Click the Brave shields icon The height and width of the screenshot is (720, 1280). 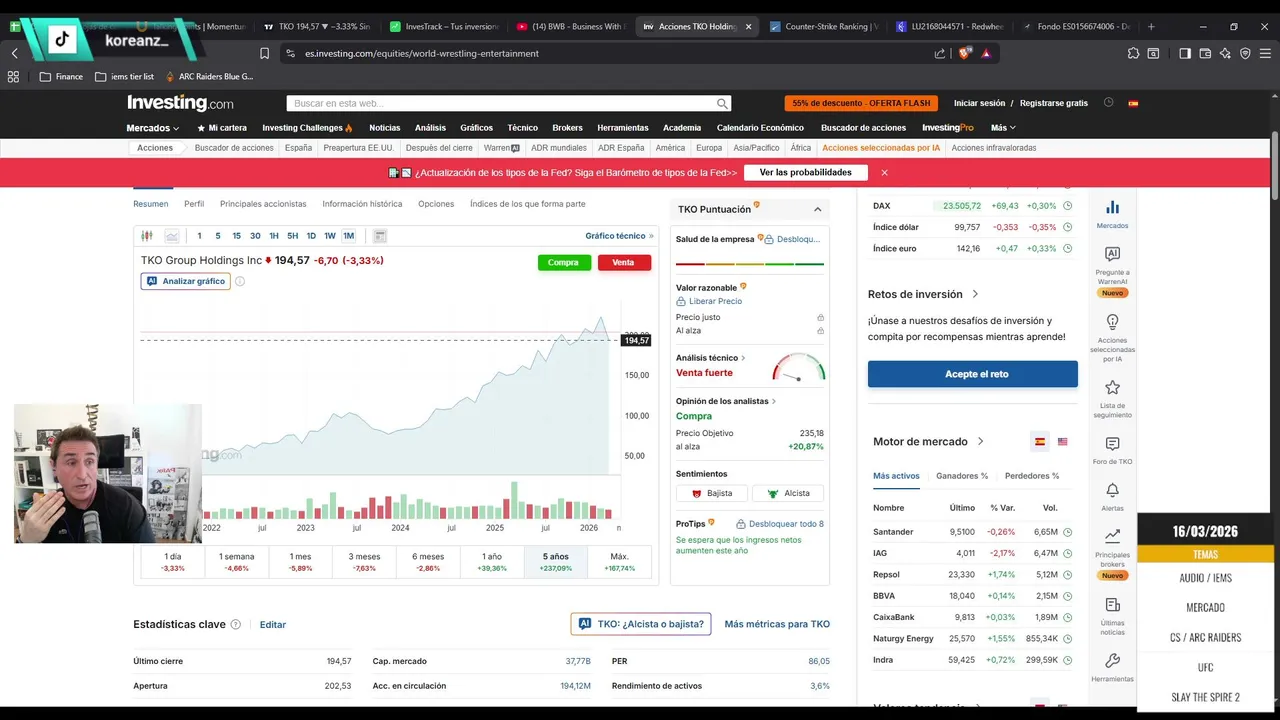click(964, 53)
